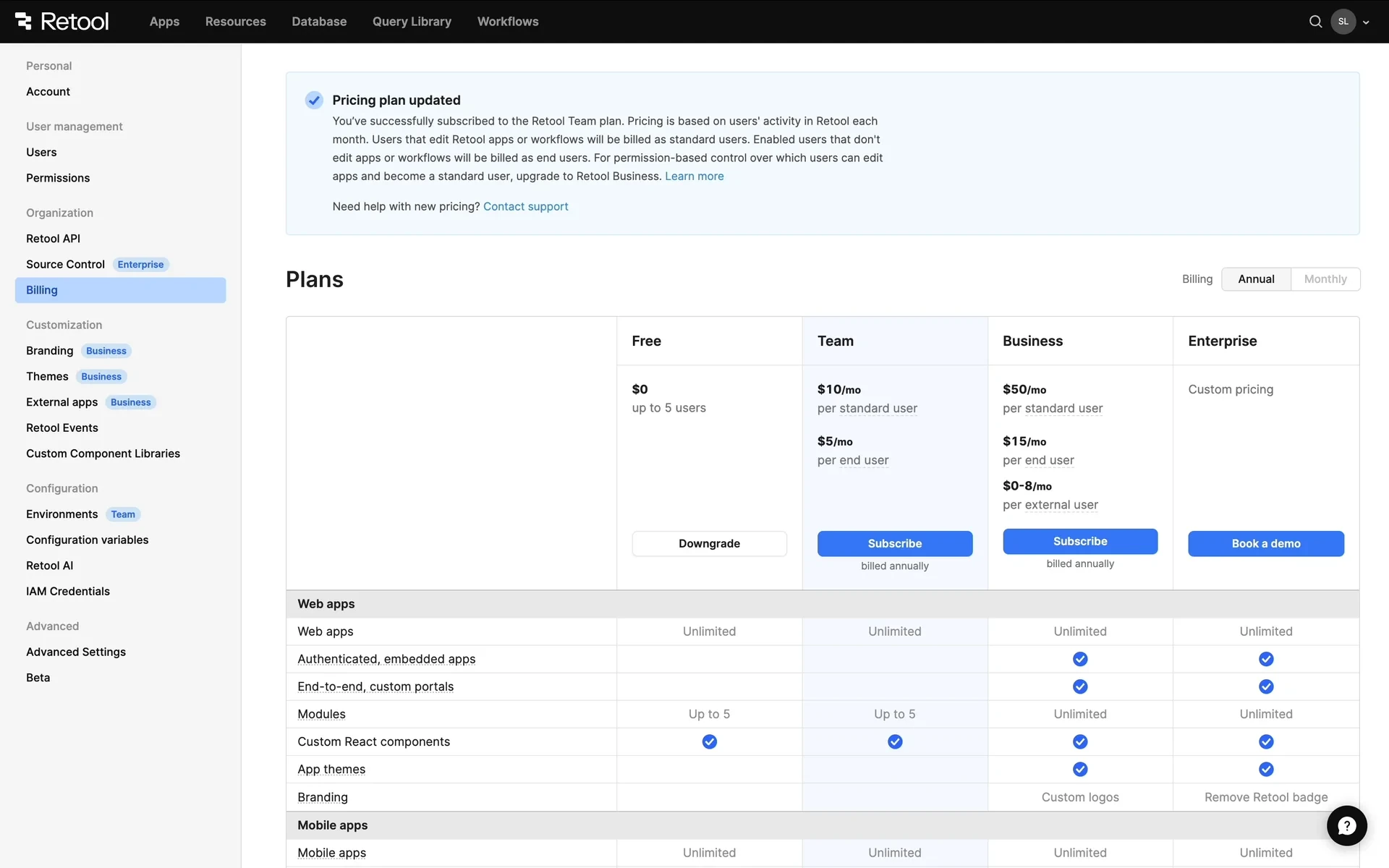Open Permissions settings
This screenshot has height=868, width=1389.
point(58,178)
